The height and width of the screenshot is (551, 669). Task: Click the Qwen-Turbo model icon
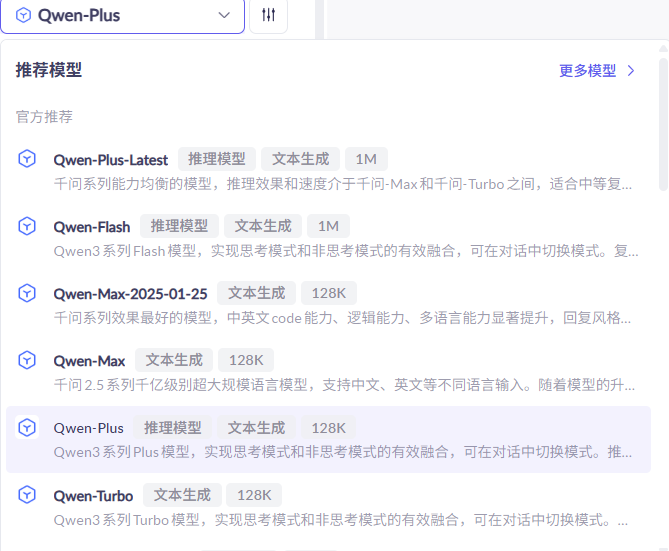pyautogui.click(x=27, y=495)
